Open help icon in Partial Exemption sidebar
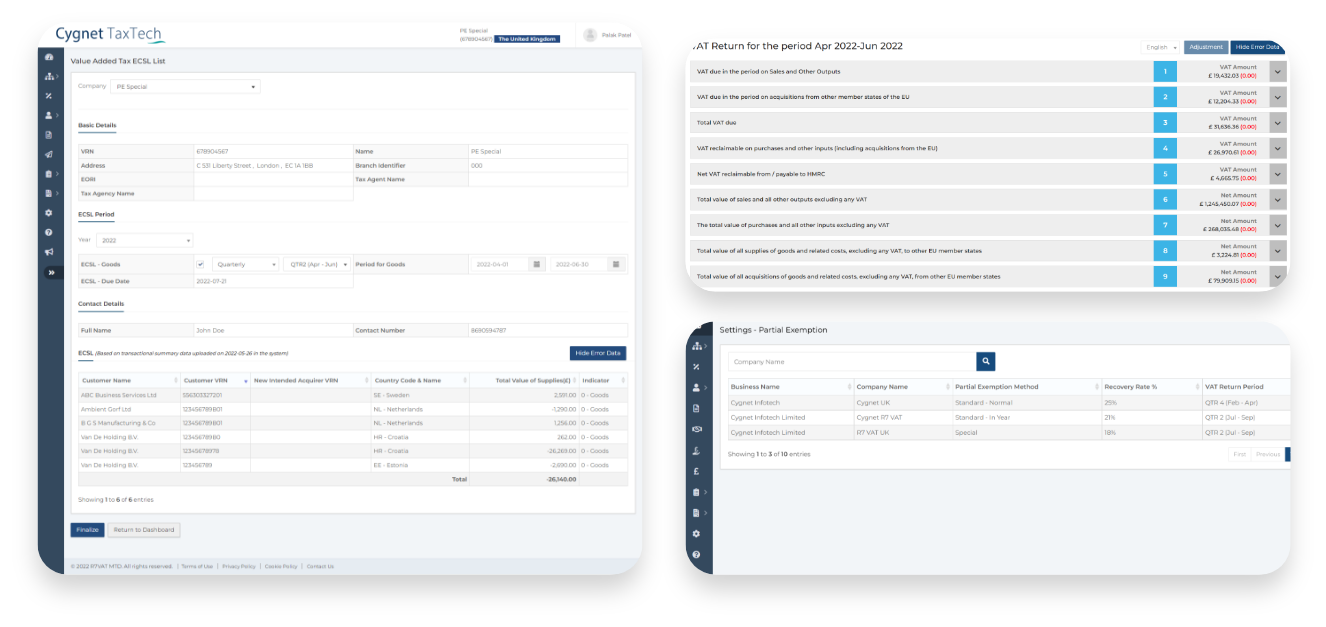The image size is (1326, 627). click(x=696, y=554)
